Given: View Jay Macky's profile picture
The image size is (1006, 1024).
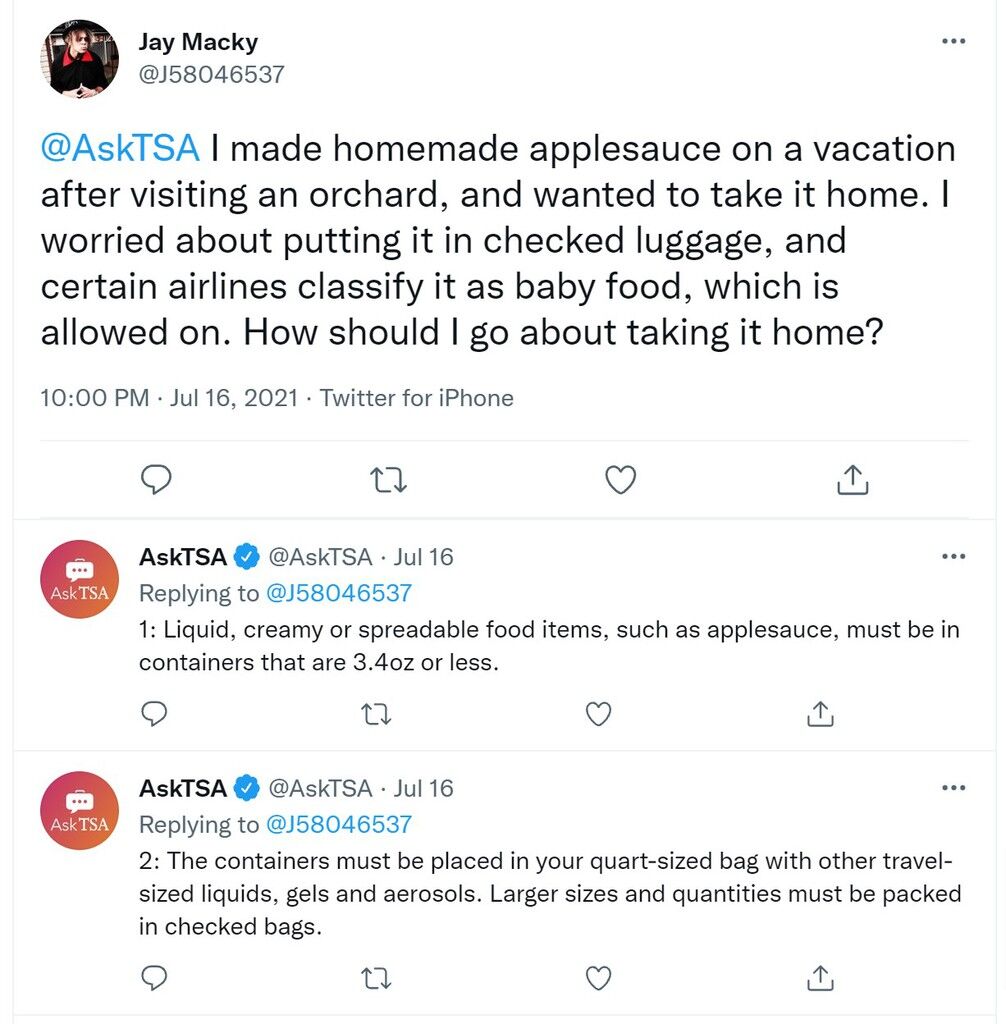Looking at the screenshot, I should tap(79, 58).
